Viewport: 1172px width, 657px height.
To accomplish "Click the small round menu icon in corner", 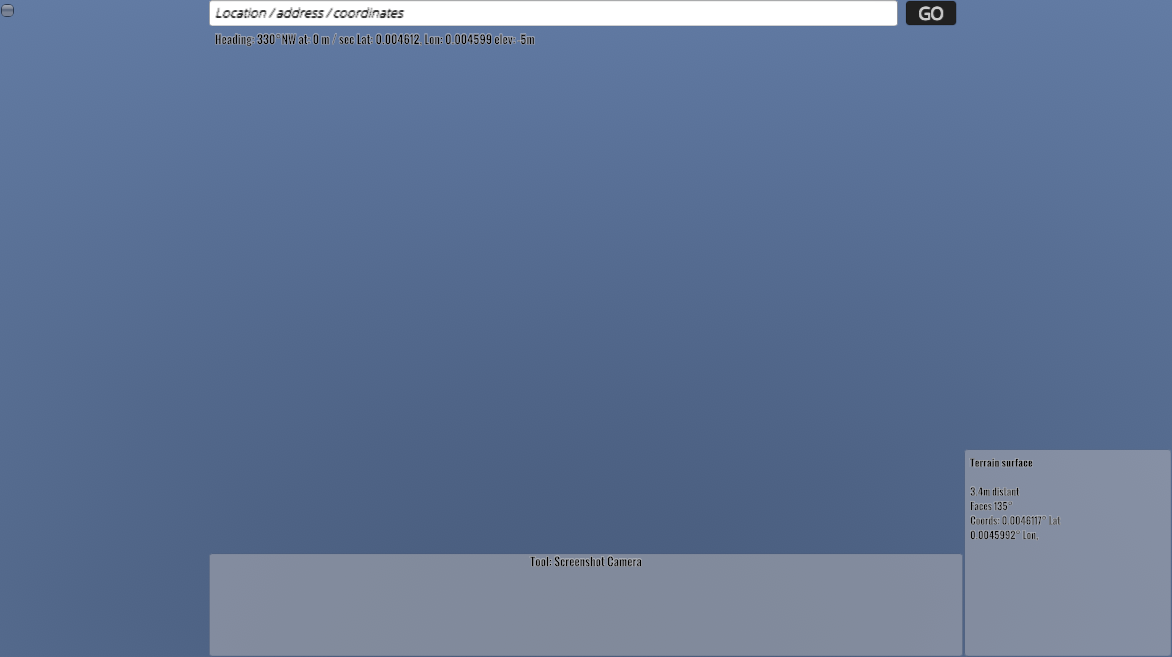I will tap(7, 10).
